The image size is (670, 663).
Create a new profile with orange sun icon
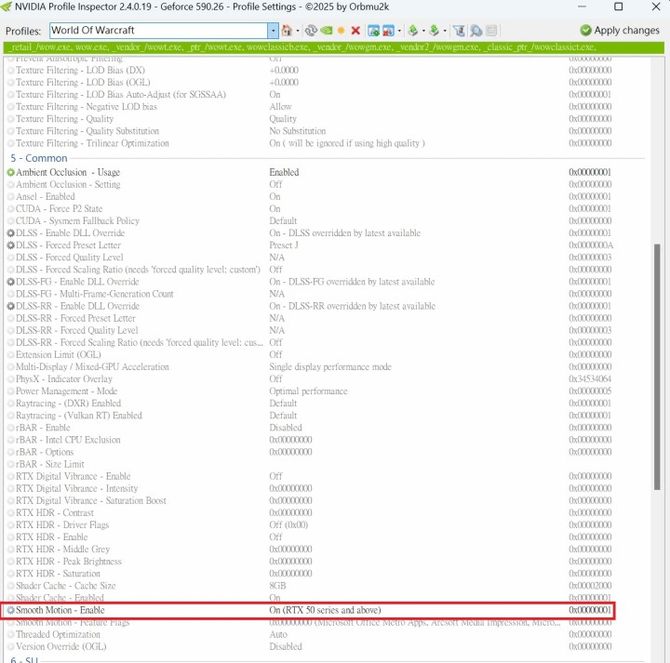pos(341,30)
